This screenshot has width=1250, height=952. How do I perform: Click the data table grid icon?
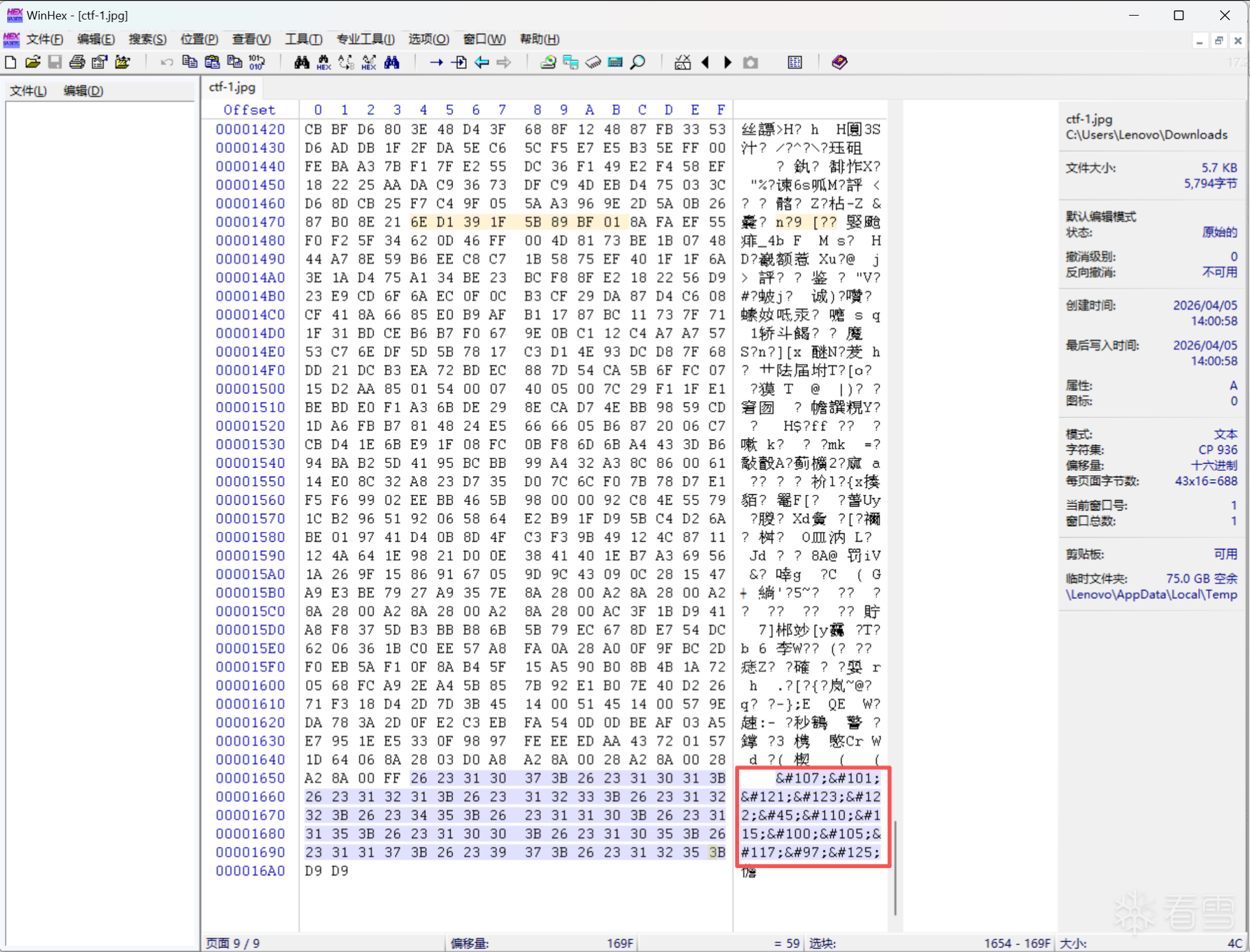coord(794,63)
